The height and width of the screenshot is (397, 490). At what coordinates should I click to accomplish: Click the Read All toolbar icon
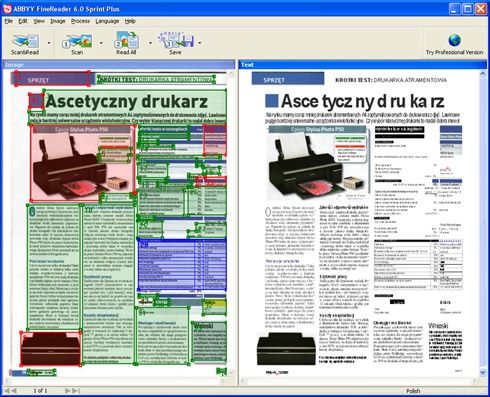coord(126,40)
